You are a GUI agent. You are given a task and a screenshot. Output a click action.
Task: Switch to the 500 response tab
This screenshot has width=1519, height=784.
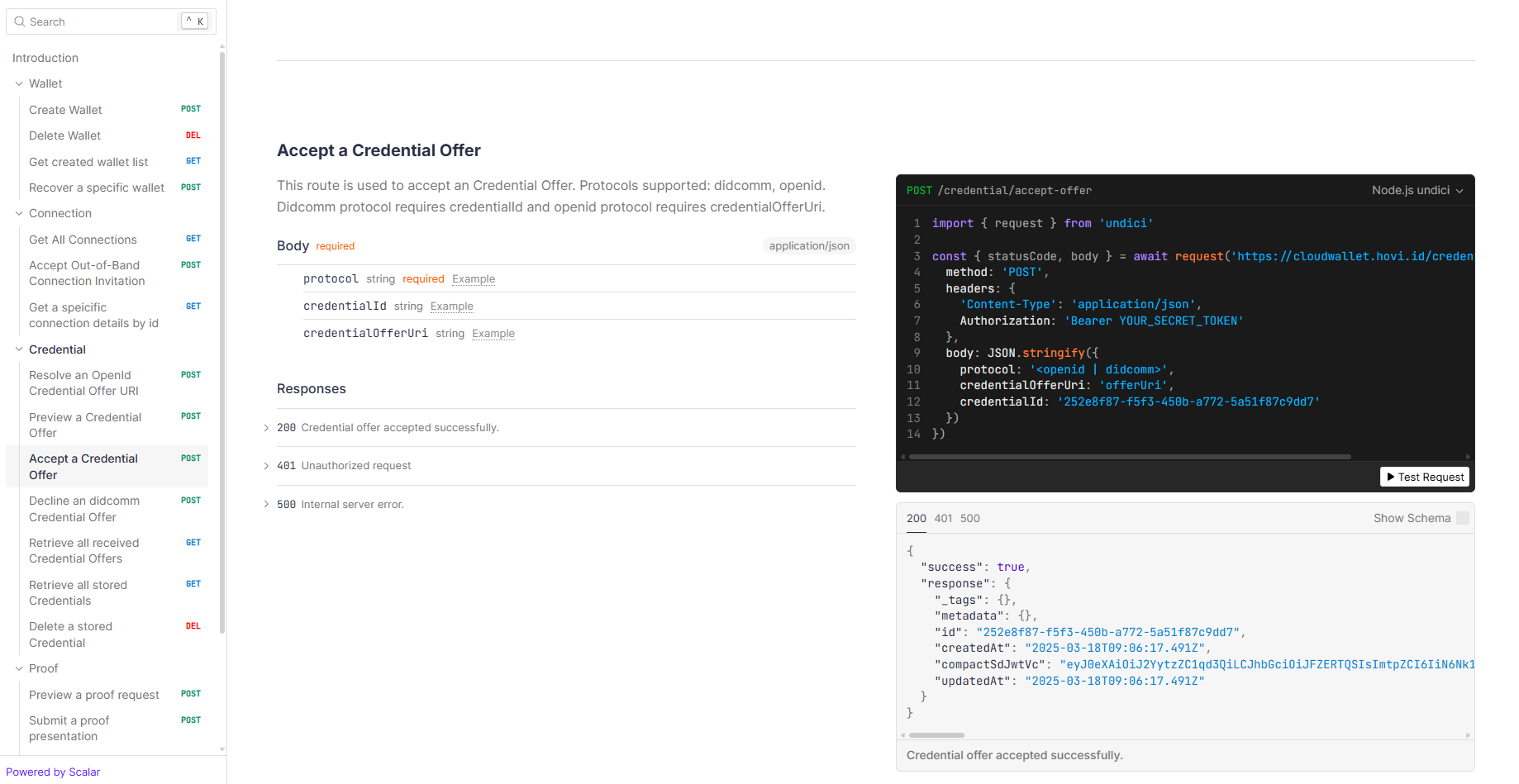tap(969, 518)
